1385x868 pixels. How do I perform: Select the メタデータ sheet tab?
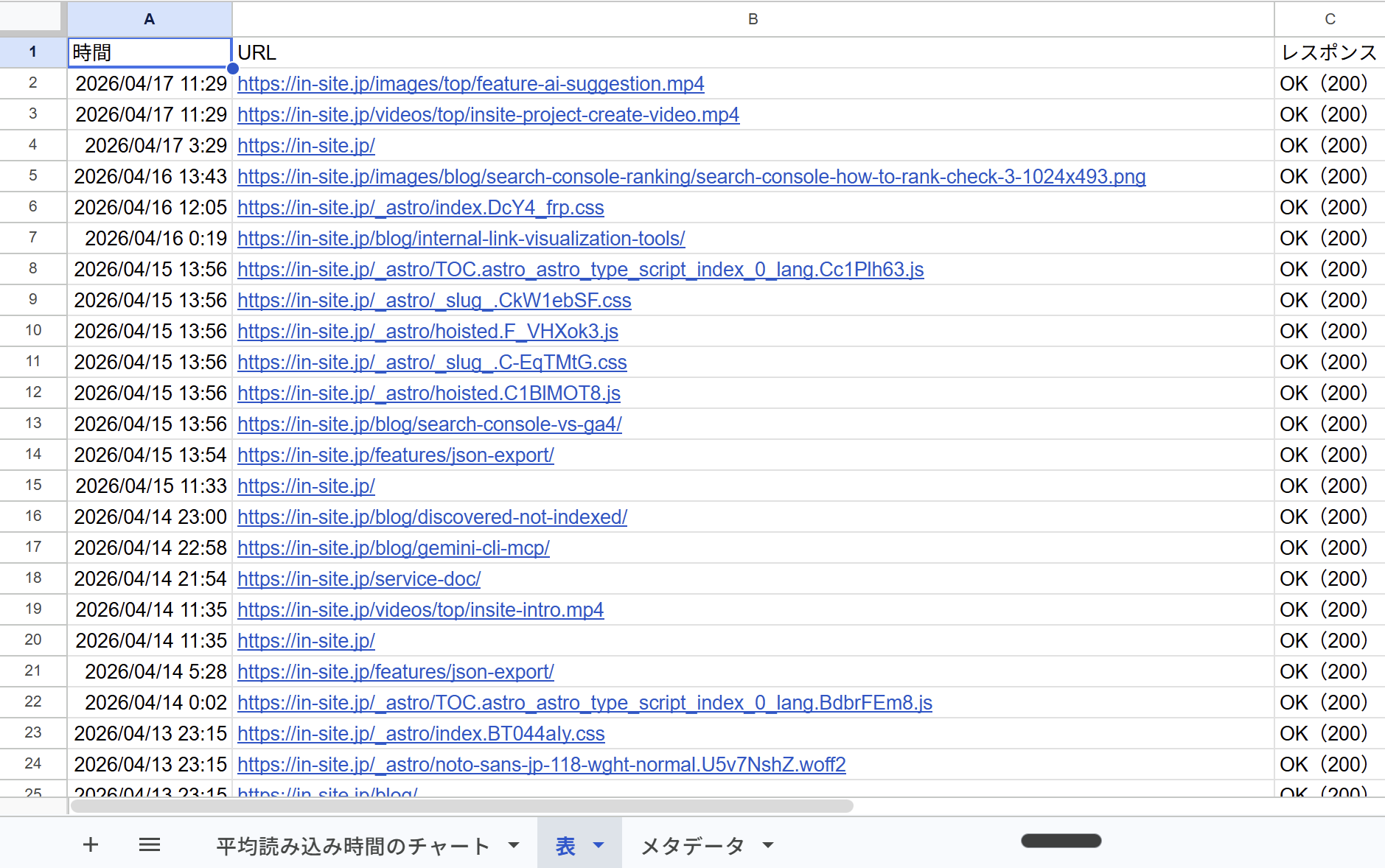[x=692, y=846]
